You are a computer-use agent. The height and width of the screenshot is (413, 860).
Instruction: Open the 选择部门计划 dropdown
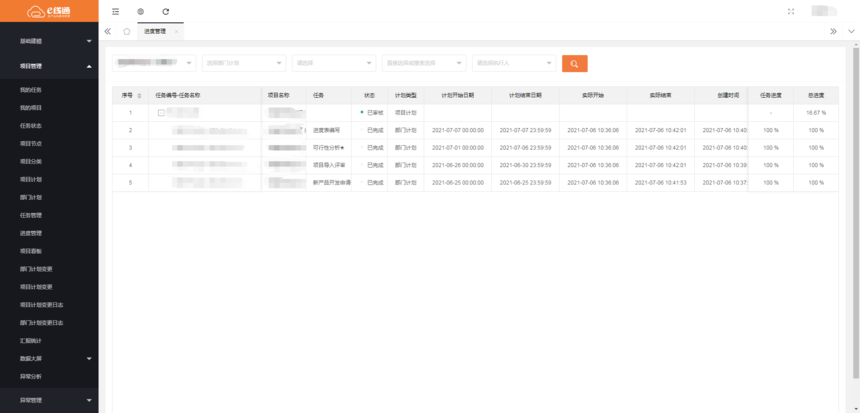243,63
